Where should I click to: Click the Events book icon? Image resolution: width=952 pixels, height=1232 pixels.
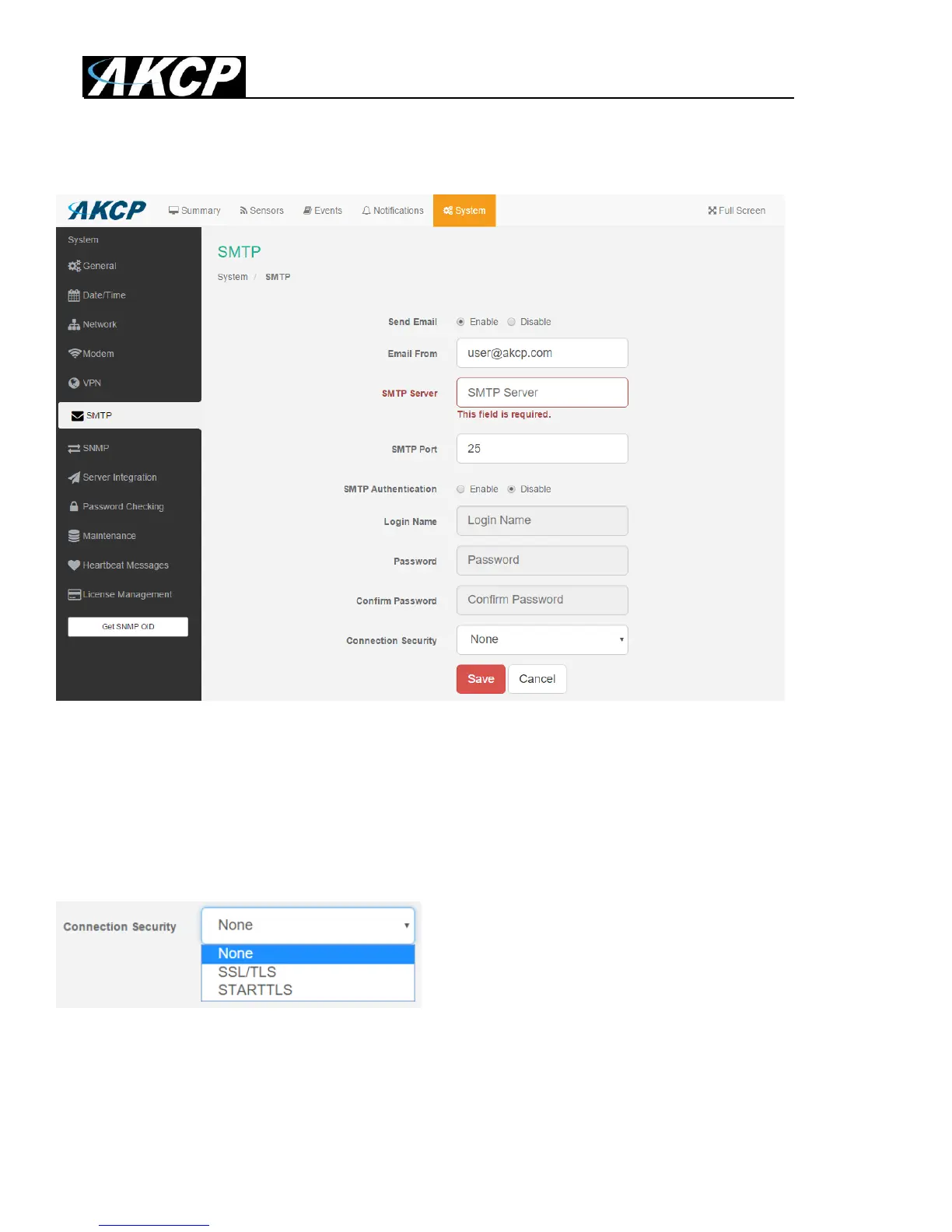coord(307,211)
